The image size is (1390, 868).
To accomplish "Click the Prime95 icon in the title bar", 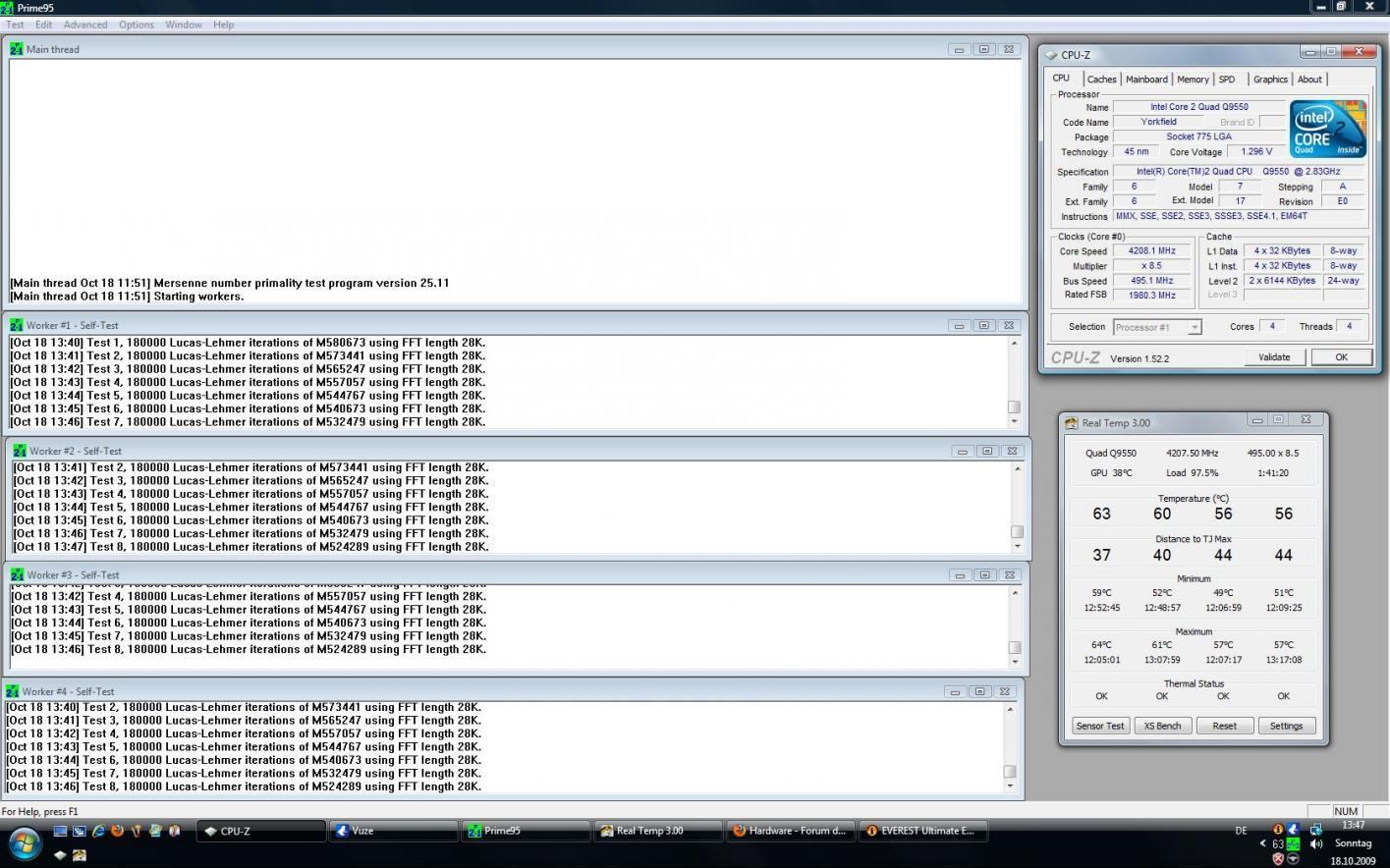I will (x=8, y=7).
